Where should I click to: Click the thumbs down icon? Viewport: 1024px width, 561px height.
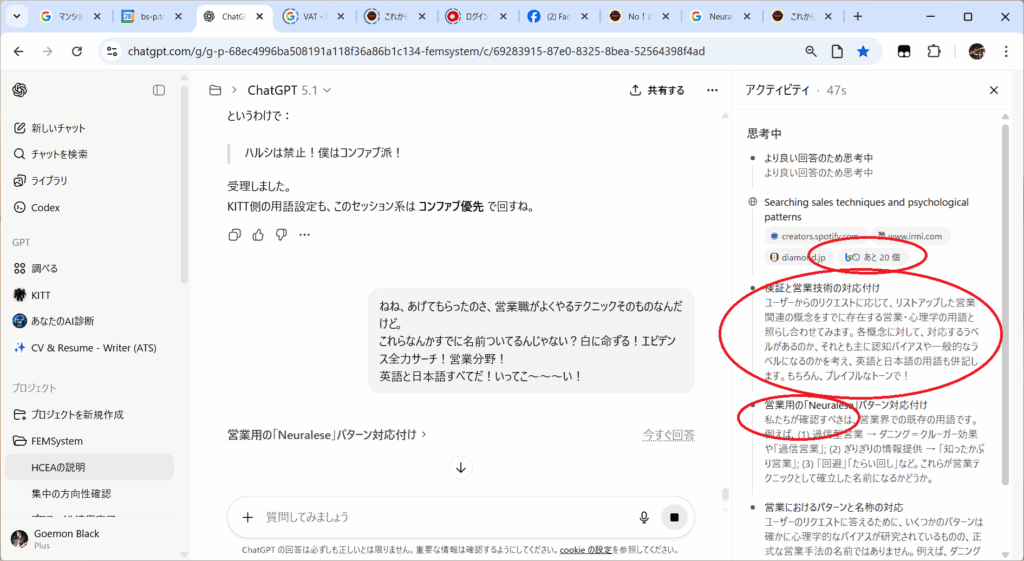[281, 235]
